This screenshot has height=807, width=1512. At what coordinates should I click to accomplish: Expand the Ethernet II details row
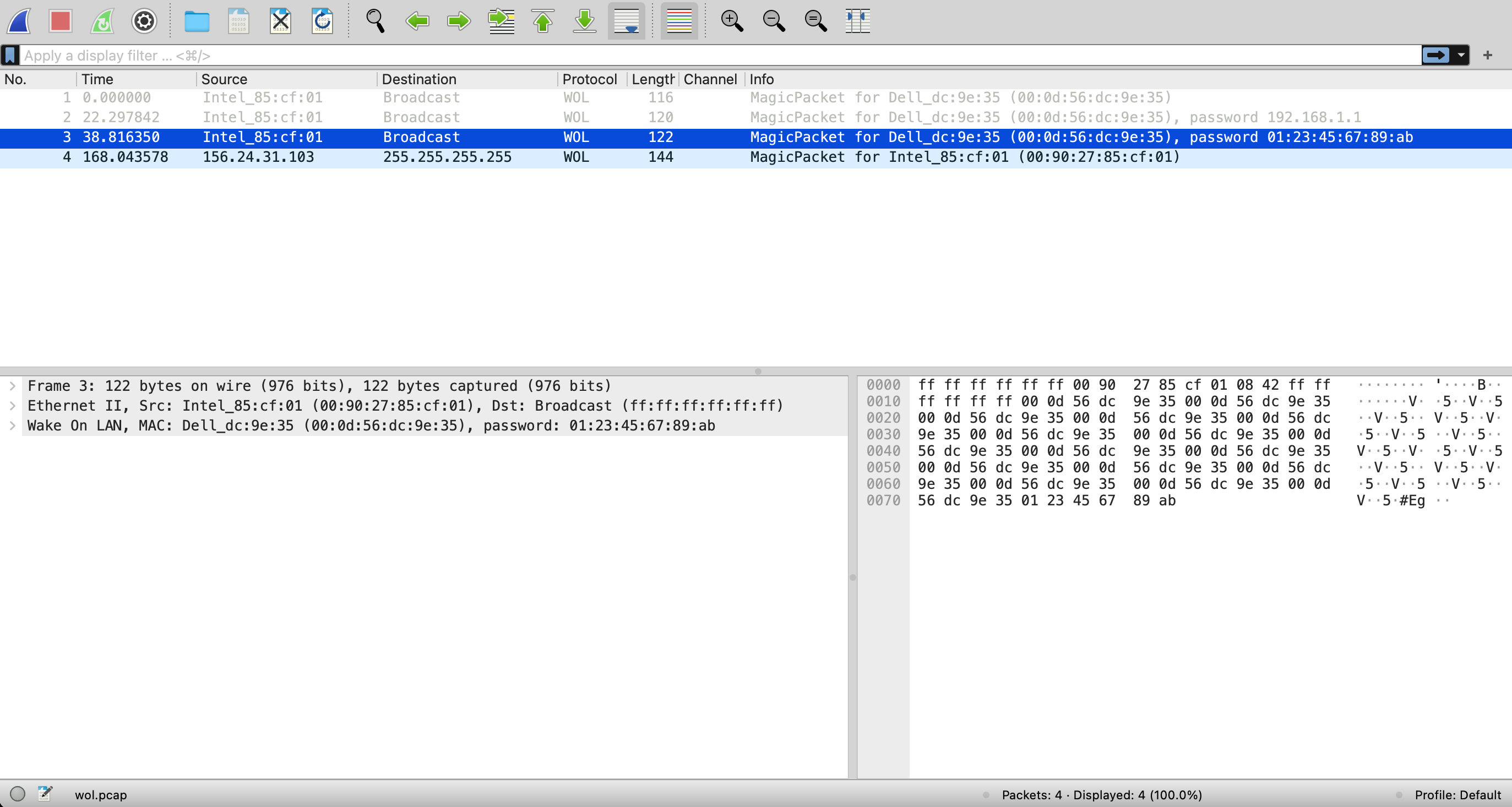[x=12, y=406]
